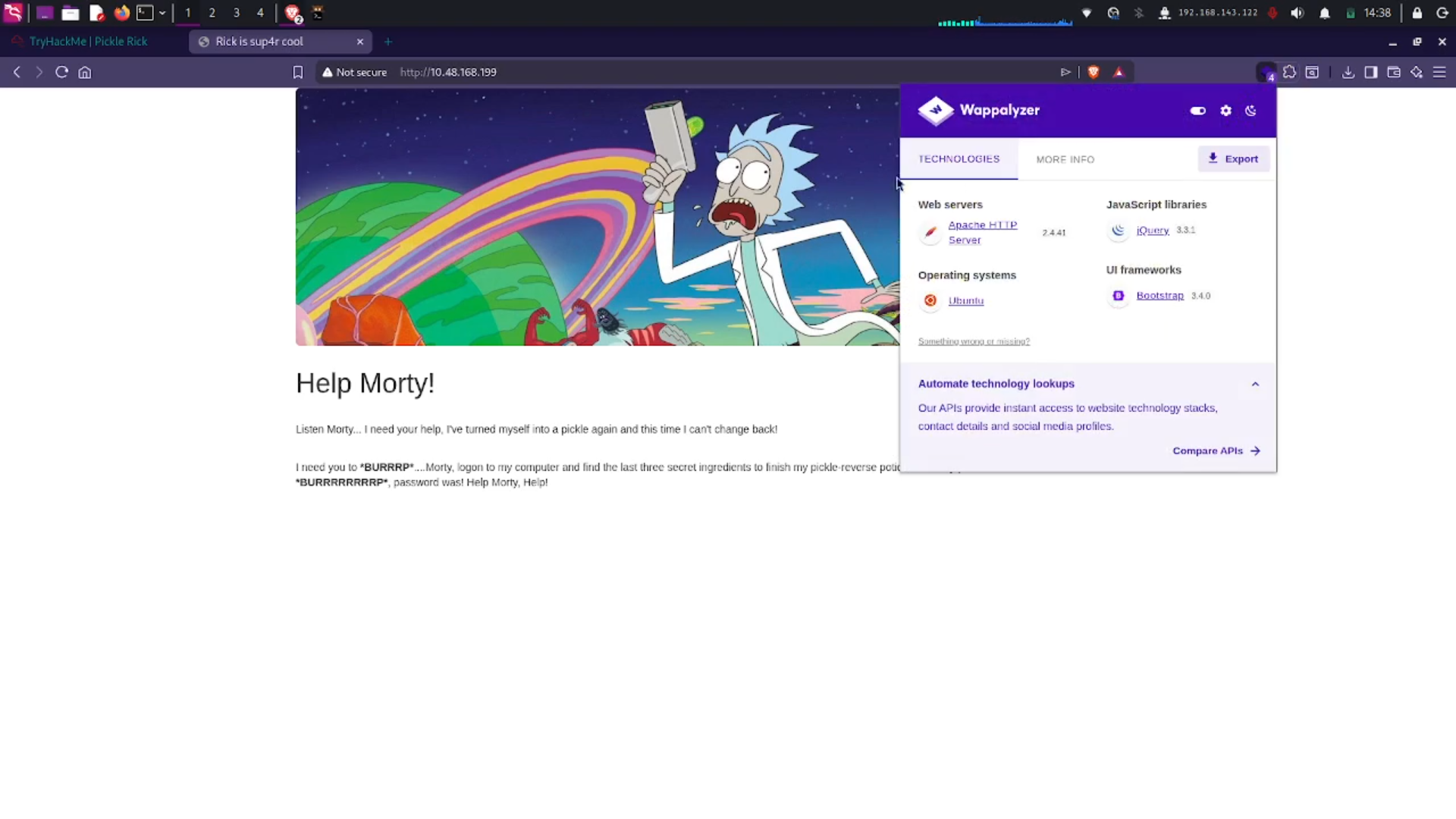Bookmark this page
Screen dimensions: 1456x819
[x=298, y=72]
